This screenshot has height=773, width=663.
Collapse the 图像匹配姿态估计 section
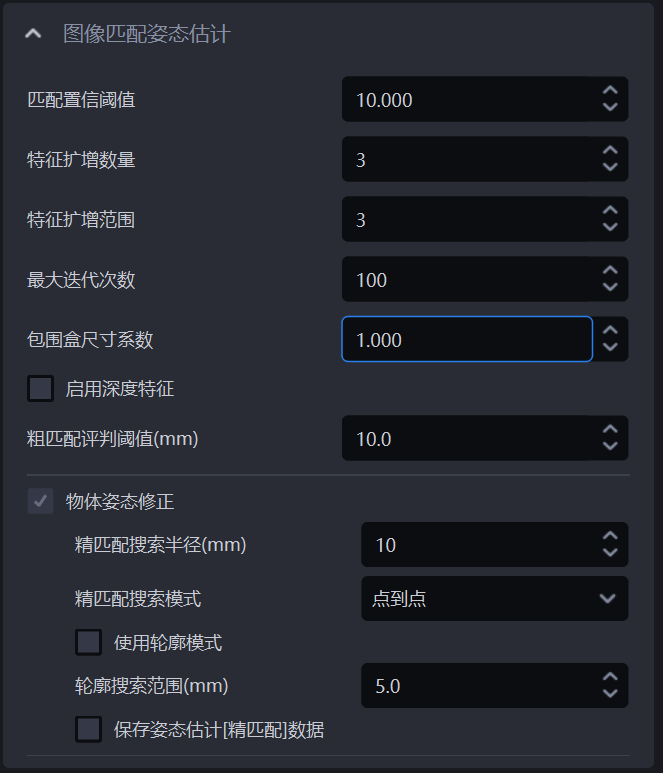tap(34, 34)
